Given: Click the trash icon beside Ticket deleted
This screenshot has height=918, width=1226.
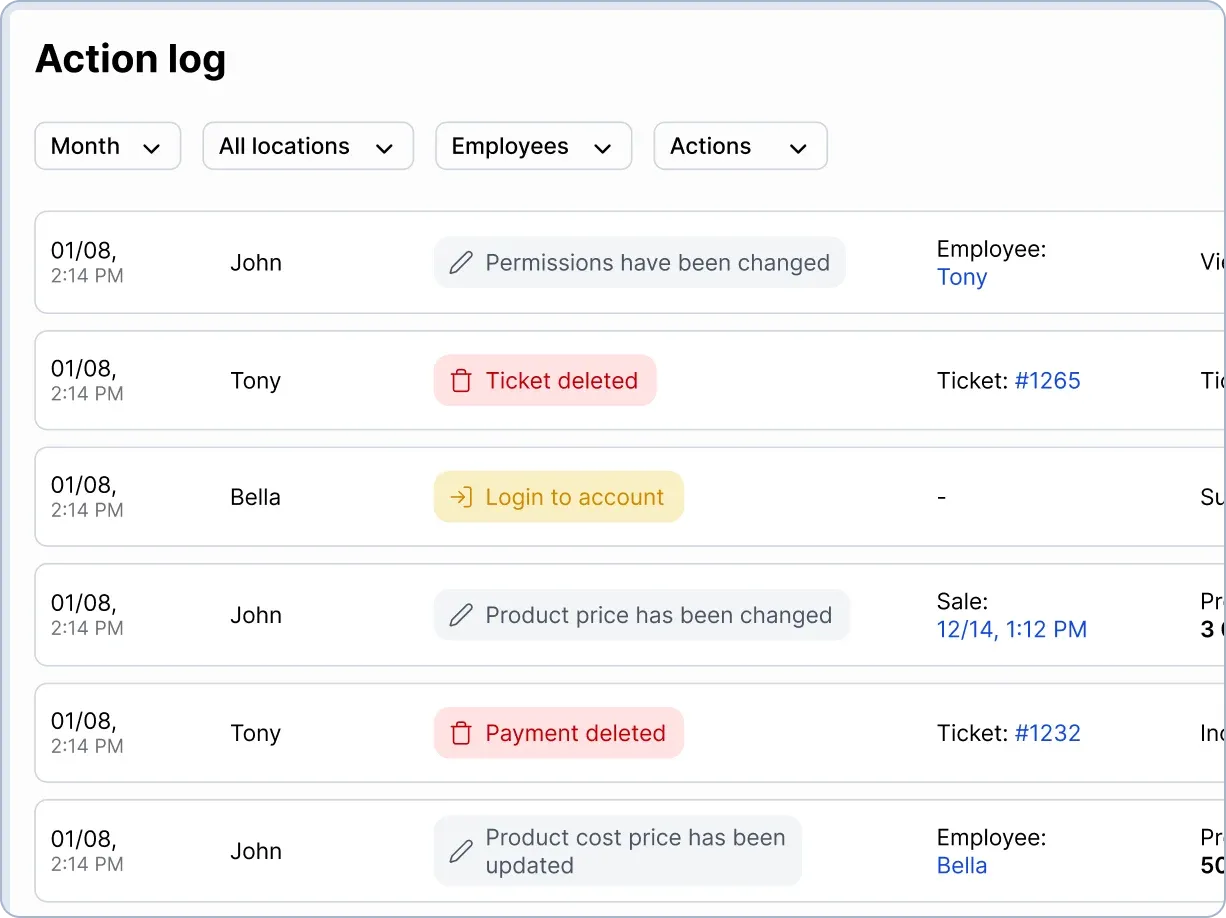Looking at the screenshot, I should (x=460, y=380).
